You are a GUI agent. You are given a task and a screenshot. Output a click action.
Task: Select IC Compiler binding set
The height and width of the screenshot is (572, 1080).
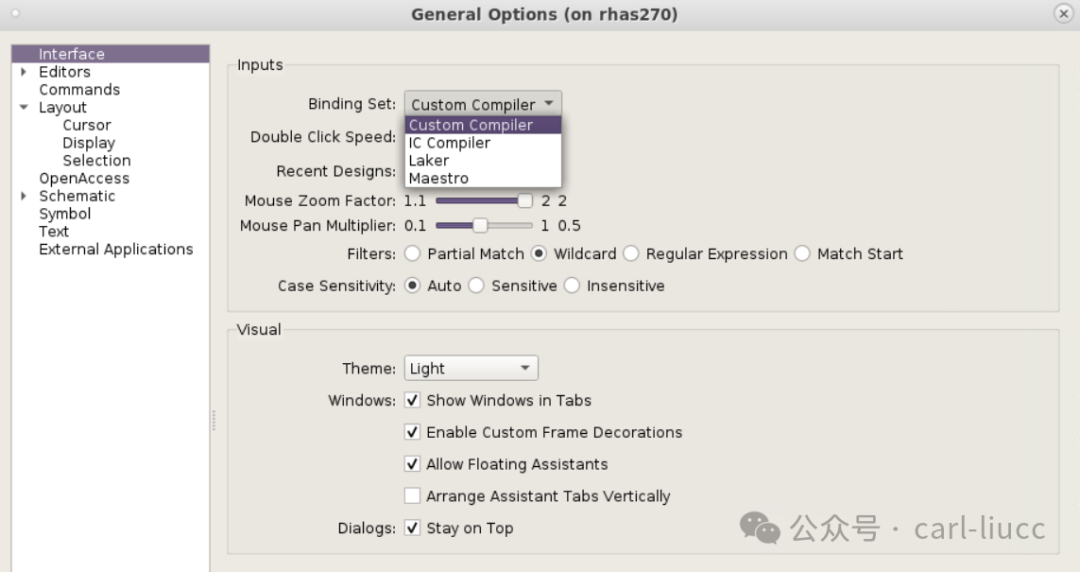click(449, 143)
